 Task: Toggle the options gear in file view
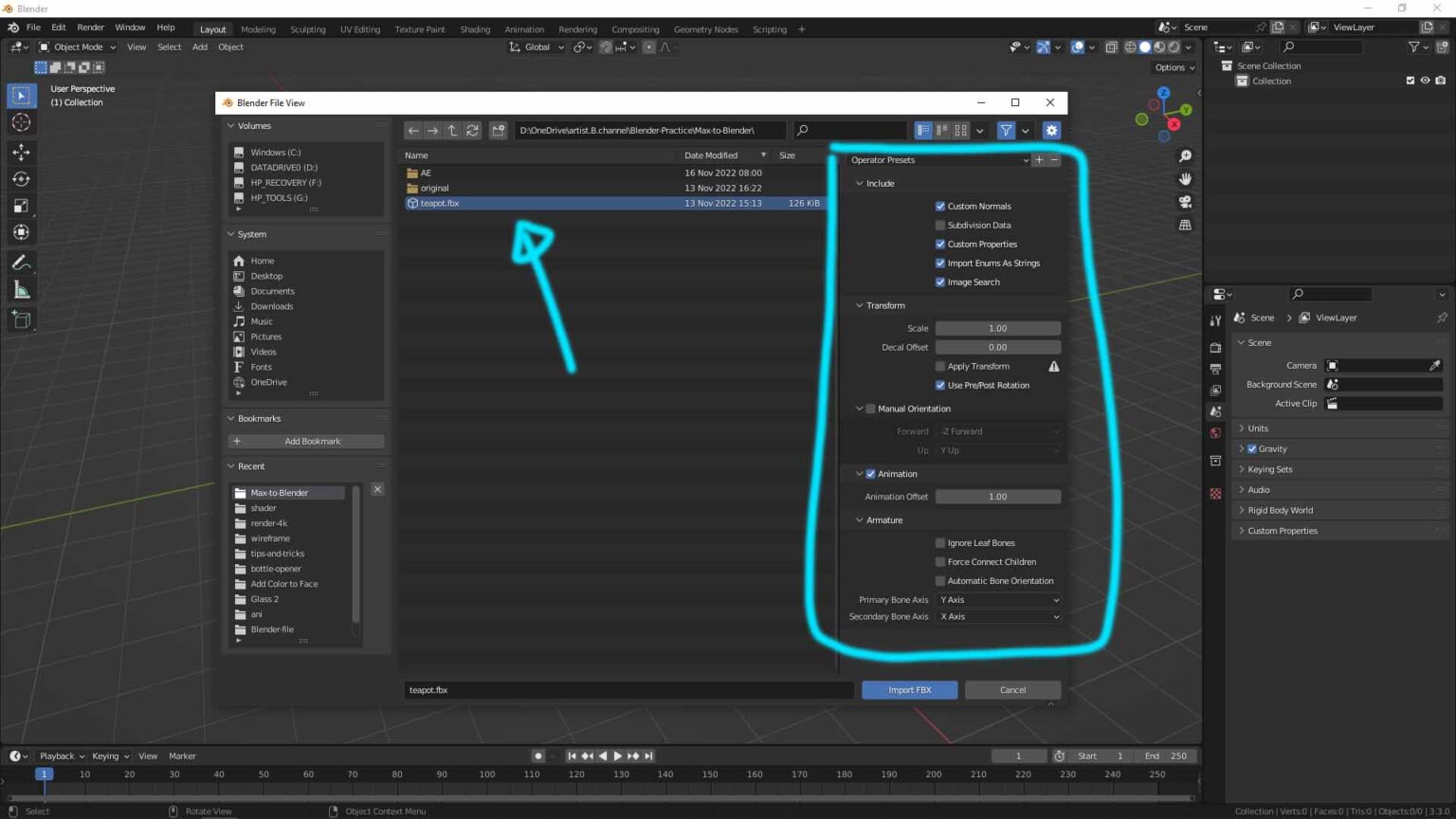click(1051, 131)
